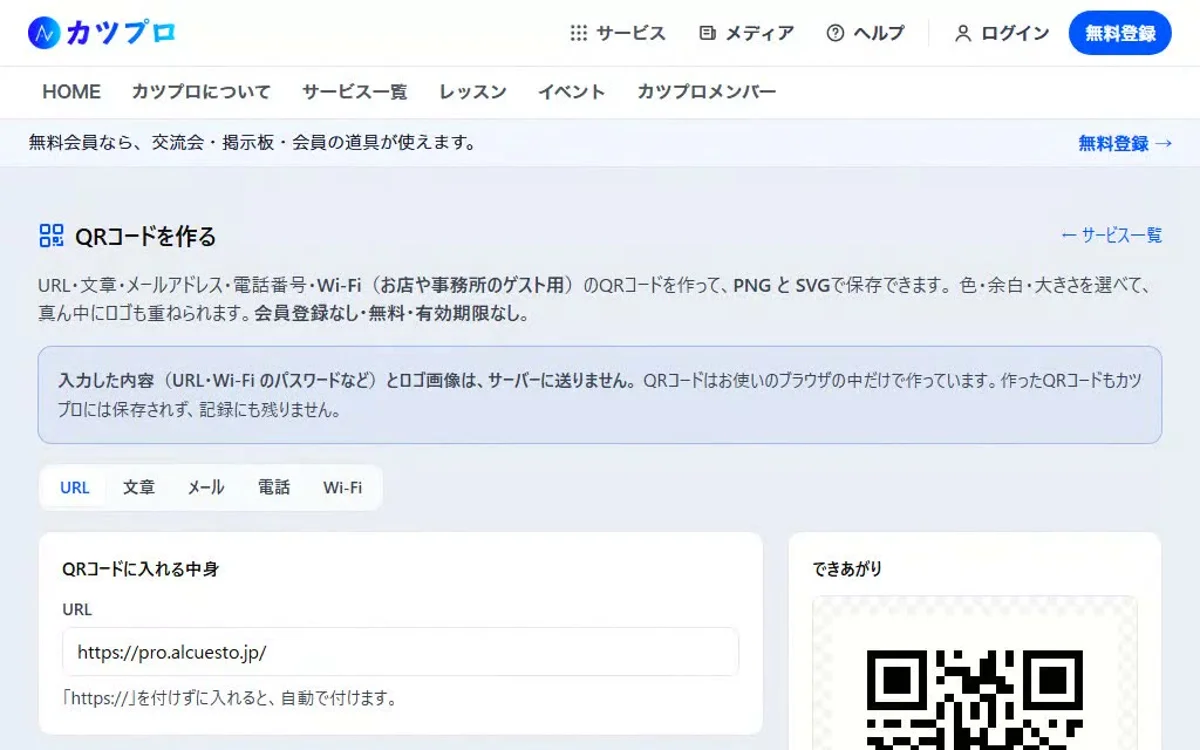Go back via ← サービス一覧 link
1200x750 pixels.
[x=1111, y=235]
